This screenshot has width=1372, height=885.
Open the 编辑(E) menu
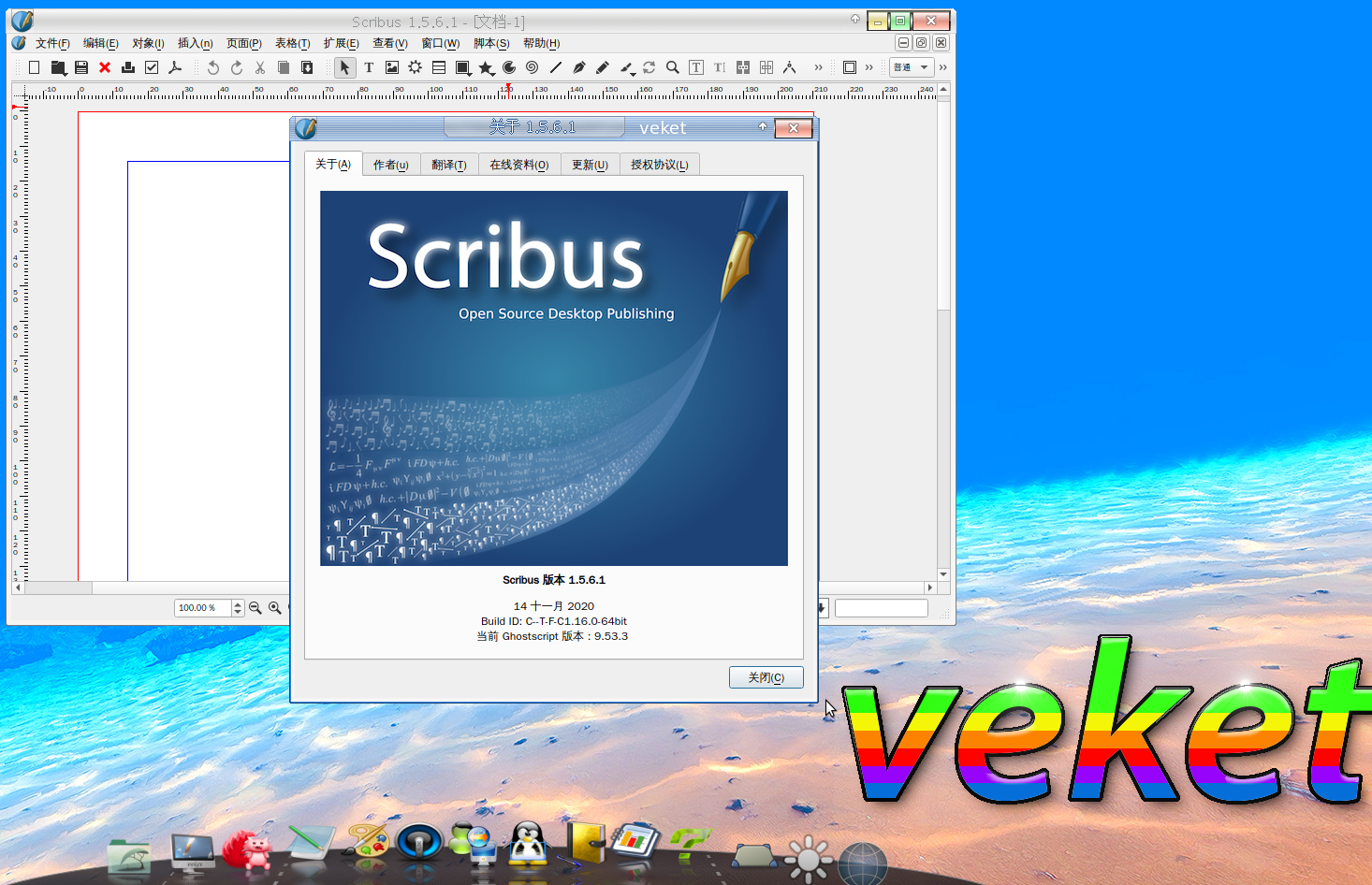[101, 43]
